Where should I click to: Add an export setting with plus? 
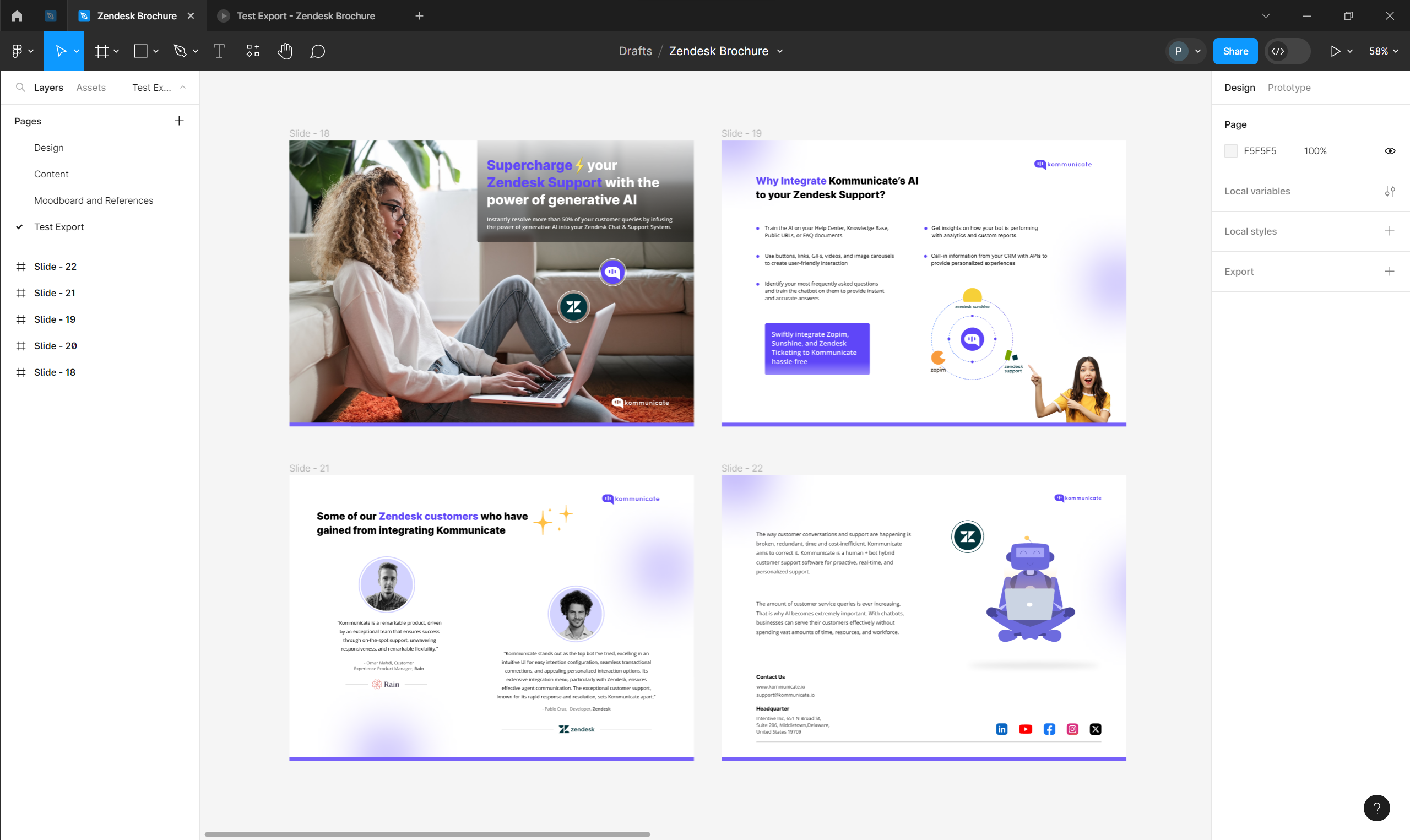click(1390, 271)
